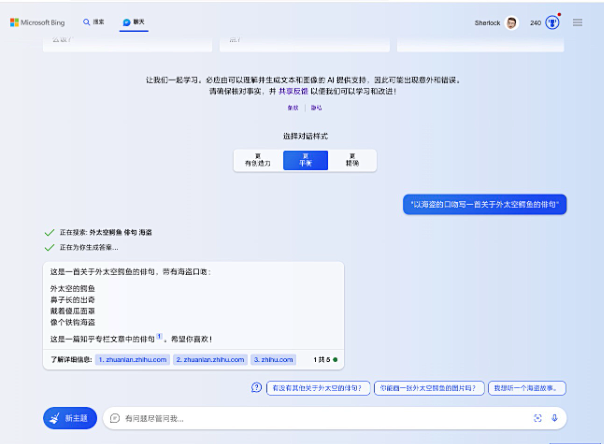
Task: Click the 新主题 new topic button
Action: [x=70, y=418]
